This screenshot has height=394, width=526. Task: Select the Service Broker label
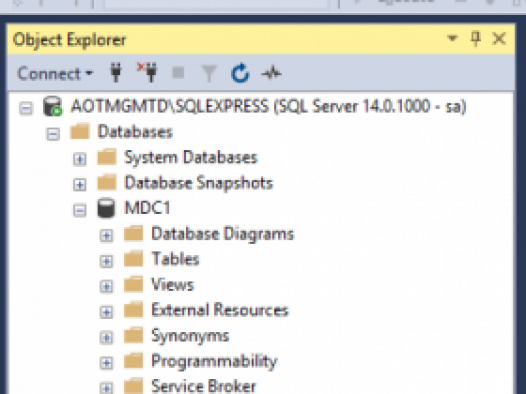(x=204, y=386)
